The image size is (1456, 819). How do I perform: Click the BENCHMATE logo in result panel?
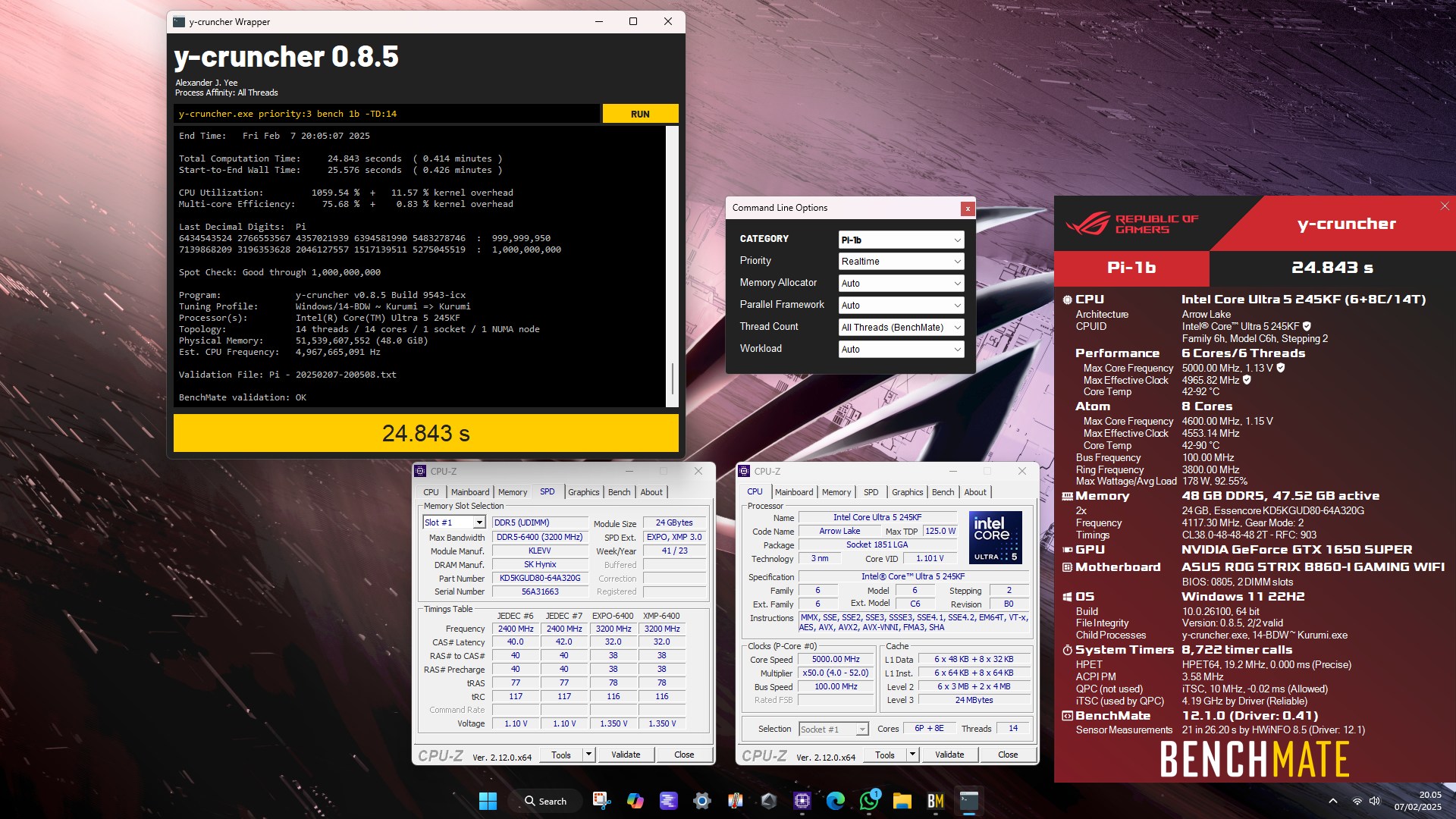click(x=1254, y=759)
